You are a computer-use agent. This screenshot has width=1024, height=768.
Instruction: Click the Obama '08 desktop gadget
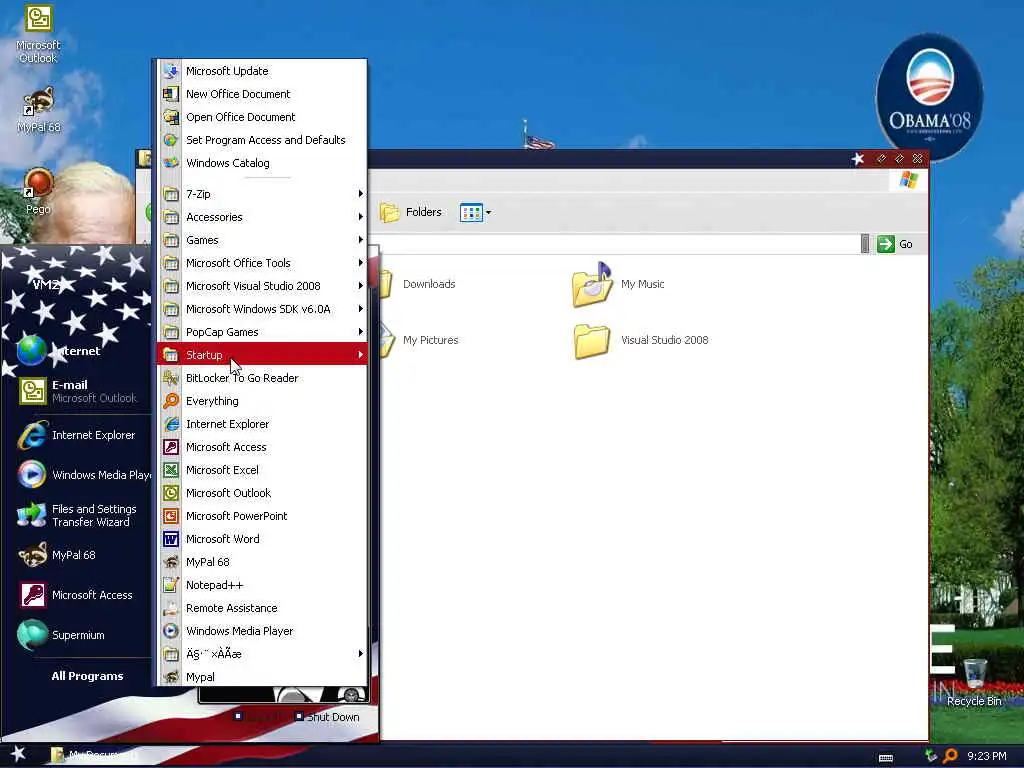point(929,96)
